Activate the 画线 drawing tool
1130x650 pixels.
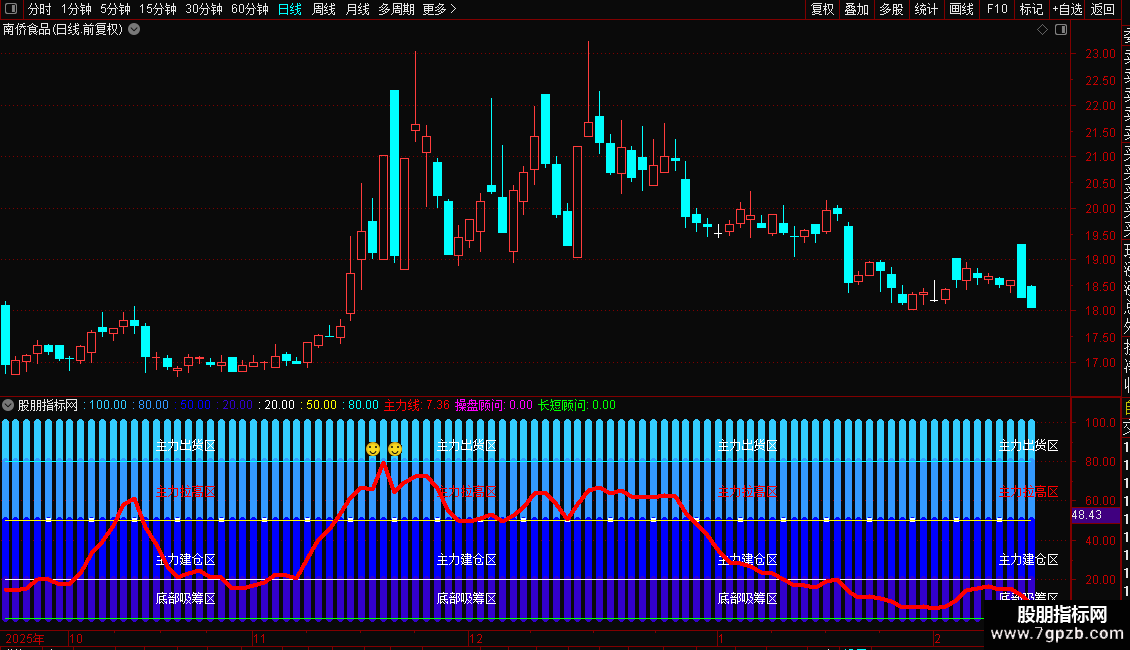coord(961,9)
